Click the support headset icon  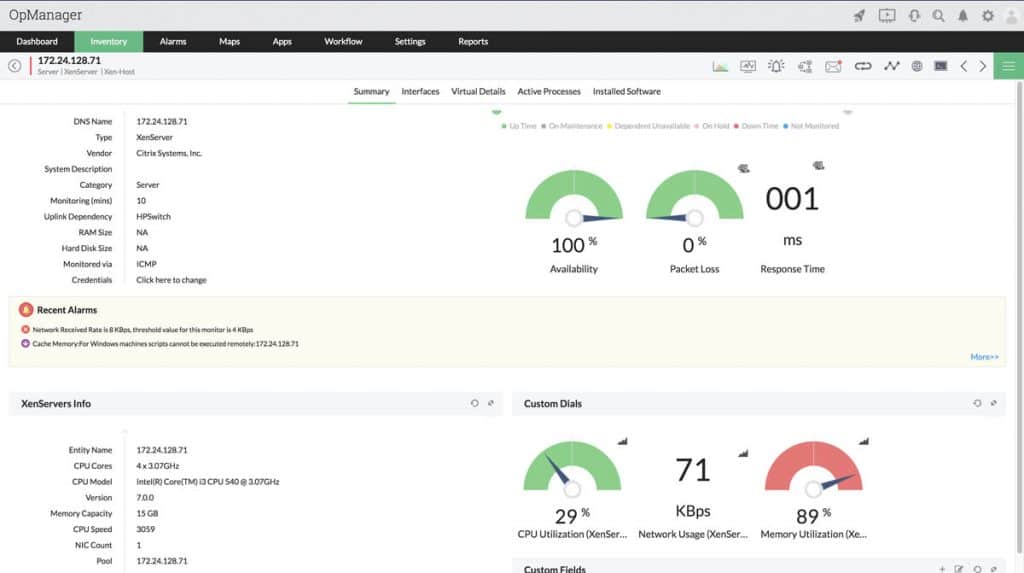tap(914, 16)
